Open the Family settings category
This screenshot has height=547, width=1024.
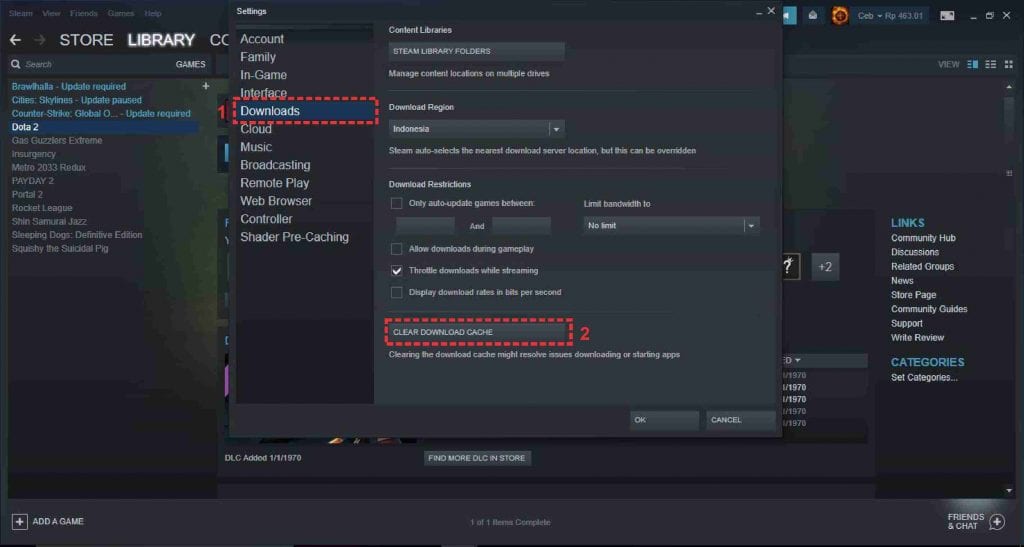tap(258, 57)
